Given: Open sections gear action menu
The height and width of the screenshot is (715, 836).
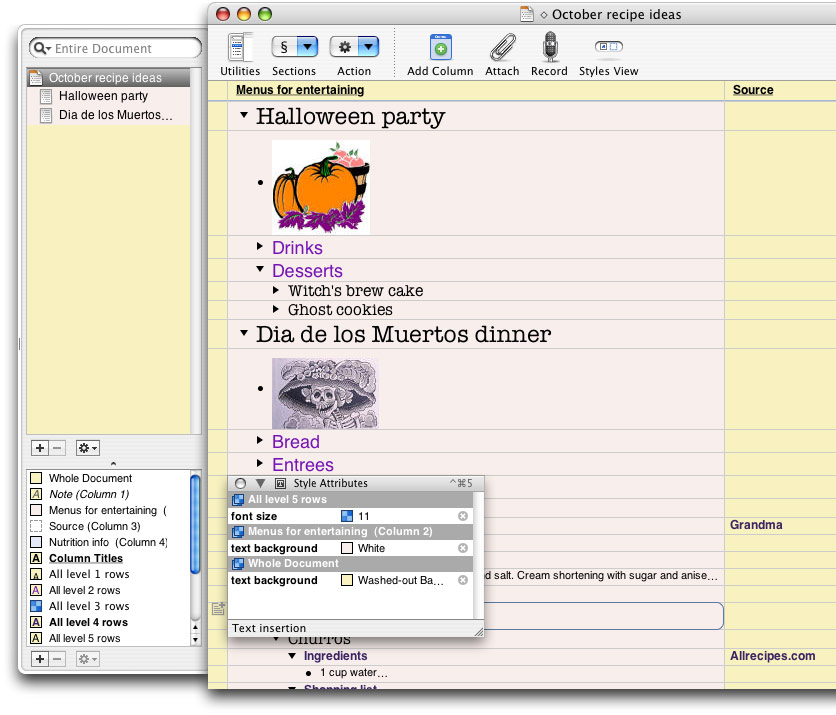Looking at the screenshot, I should 87,448.
